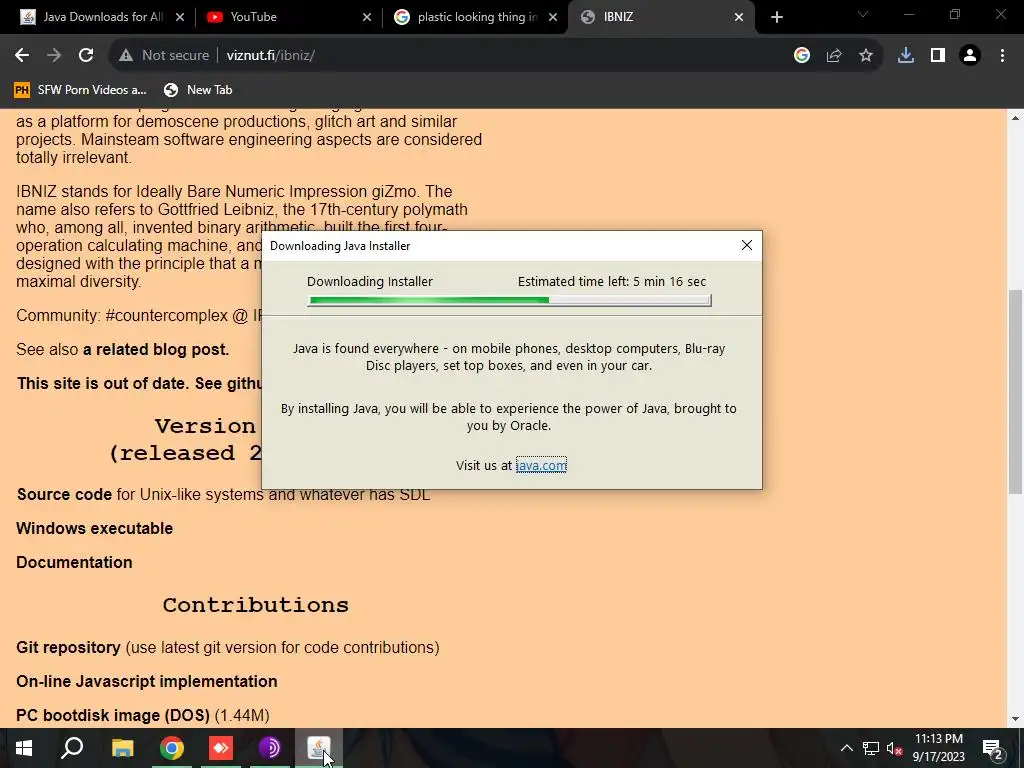Click the address bar URL field

[496, 56]
